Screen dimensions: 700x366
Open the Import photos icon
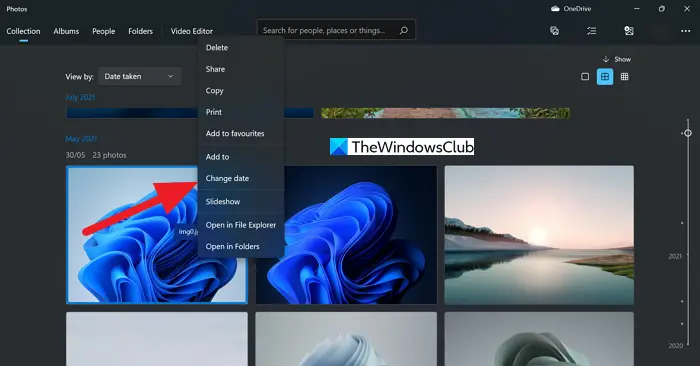click(629, 31)
